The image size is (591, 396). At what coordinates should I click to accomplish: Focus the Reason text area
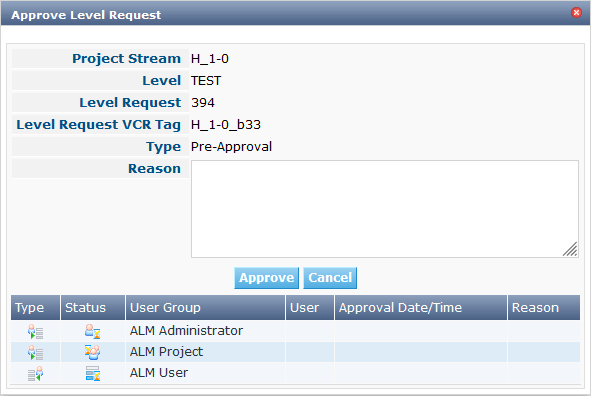[x=385, y=209]
